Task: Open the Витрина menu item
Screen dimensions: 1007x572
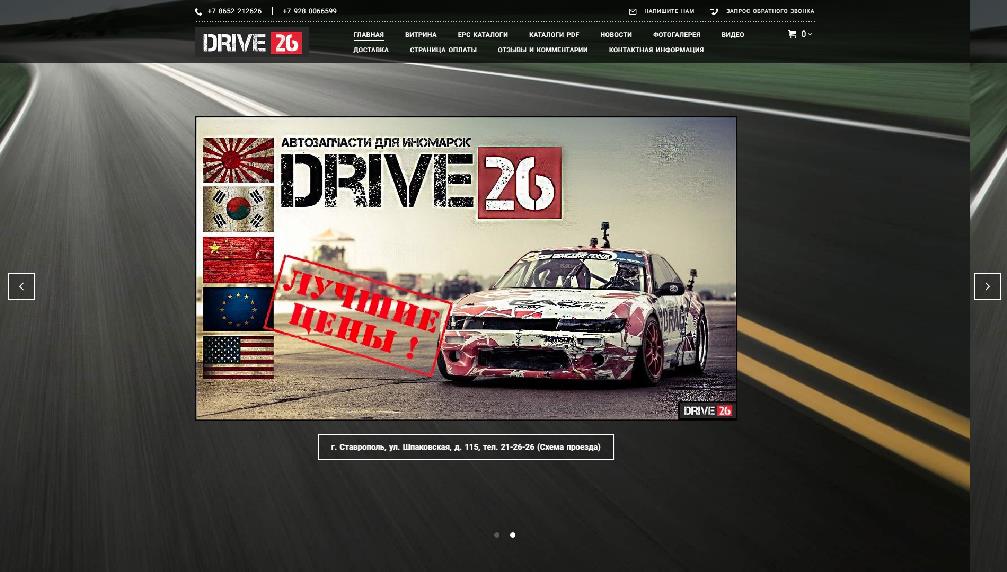Action: [x=421, y=35]
